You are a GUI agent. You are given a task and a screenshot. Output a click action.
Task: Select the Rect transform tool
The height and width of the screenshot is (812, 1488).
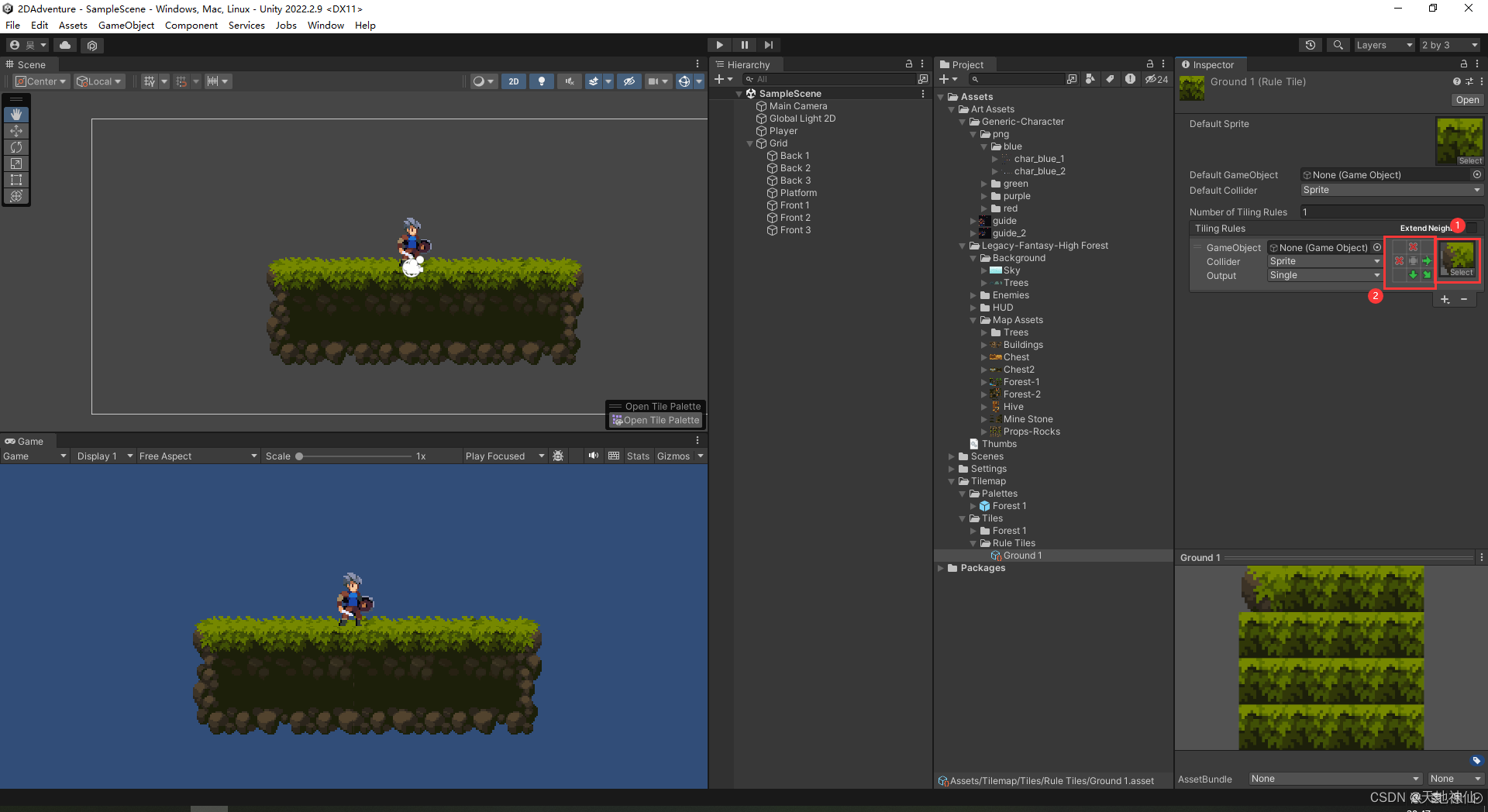click(16, 180)
